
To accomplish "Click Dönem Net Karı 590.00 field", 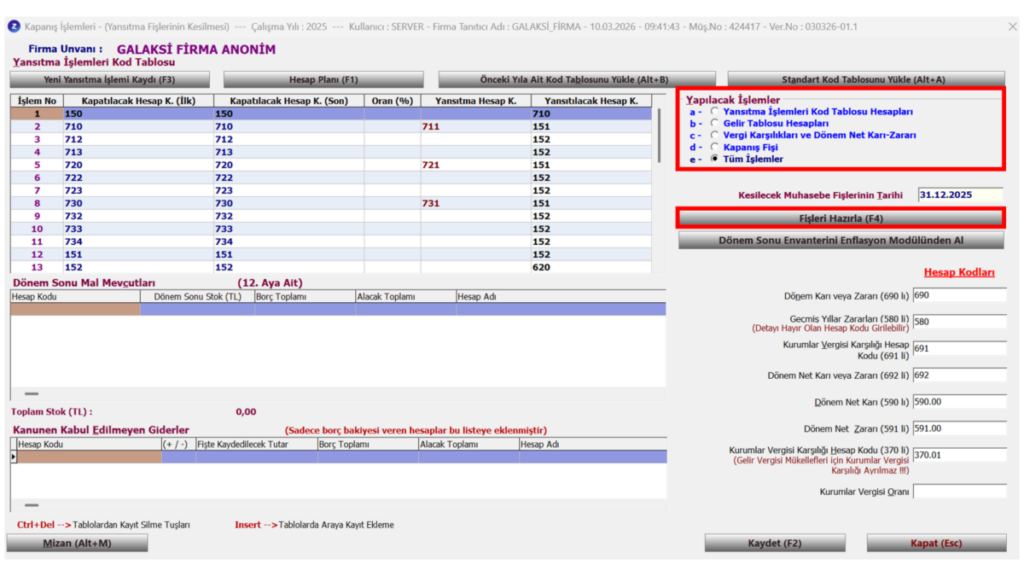I will 959,402.
